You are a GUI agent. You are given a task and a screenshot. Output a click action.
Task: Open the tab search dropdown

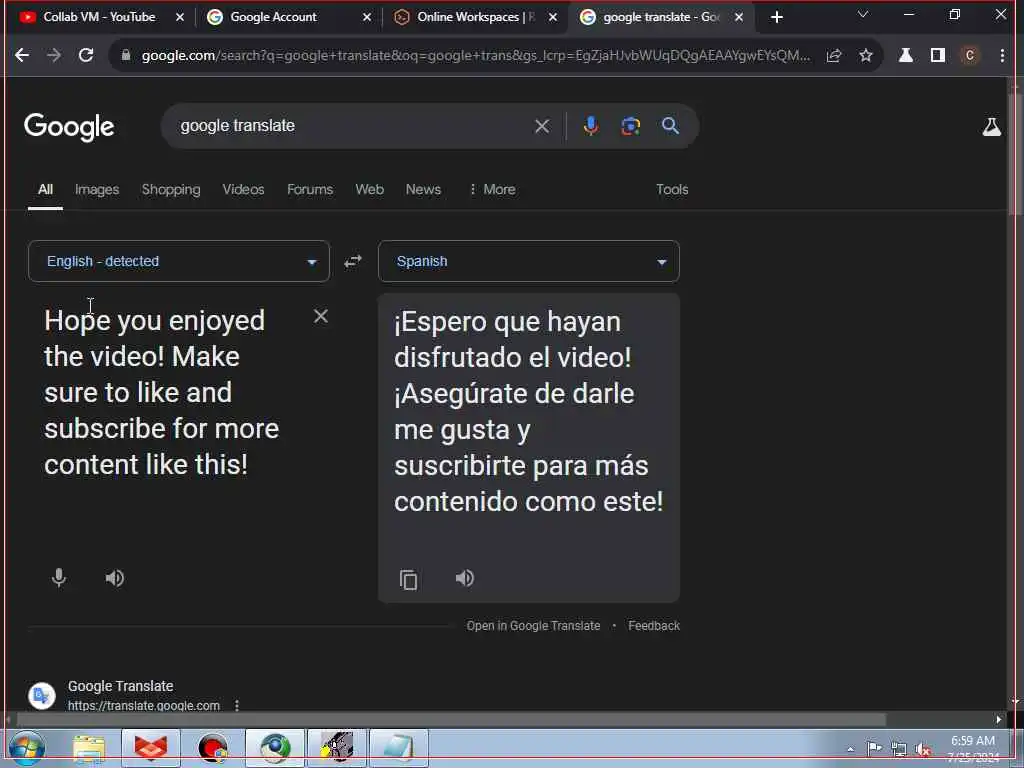point(863,14)
